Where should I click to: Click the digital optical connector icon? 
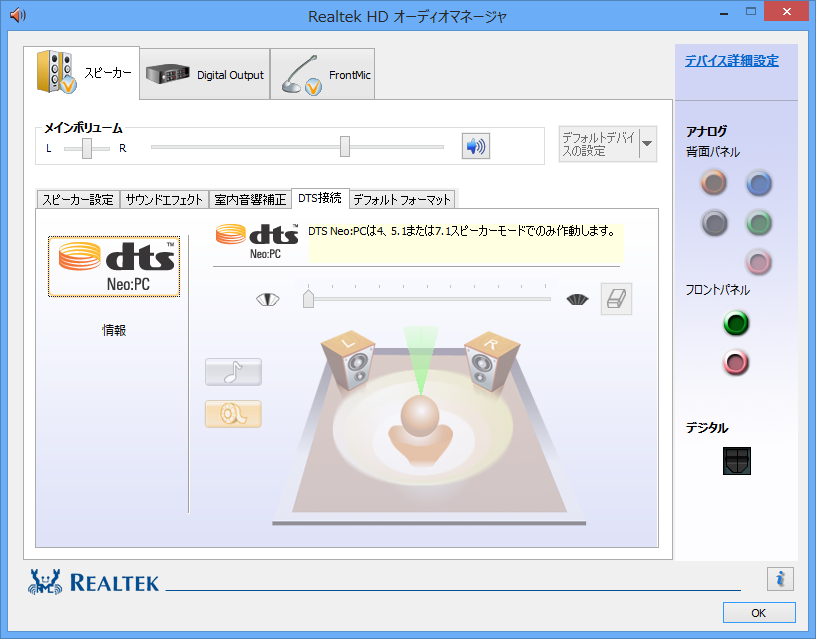coord(736,461)
